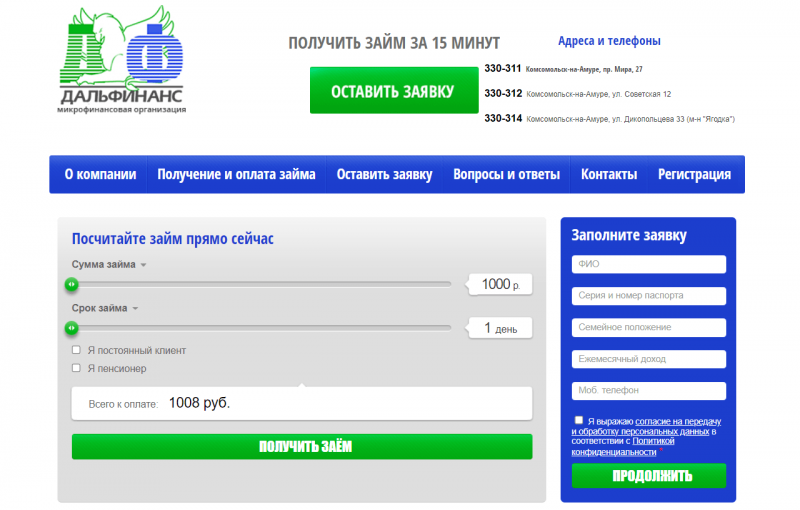This screenshot has width=800, height=510.
Task: Focus the Семейное положение field
Action: point(648,327)
